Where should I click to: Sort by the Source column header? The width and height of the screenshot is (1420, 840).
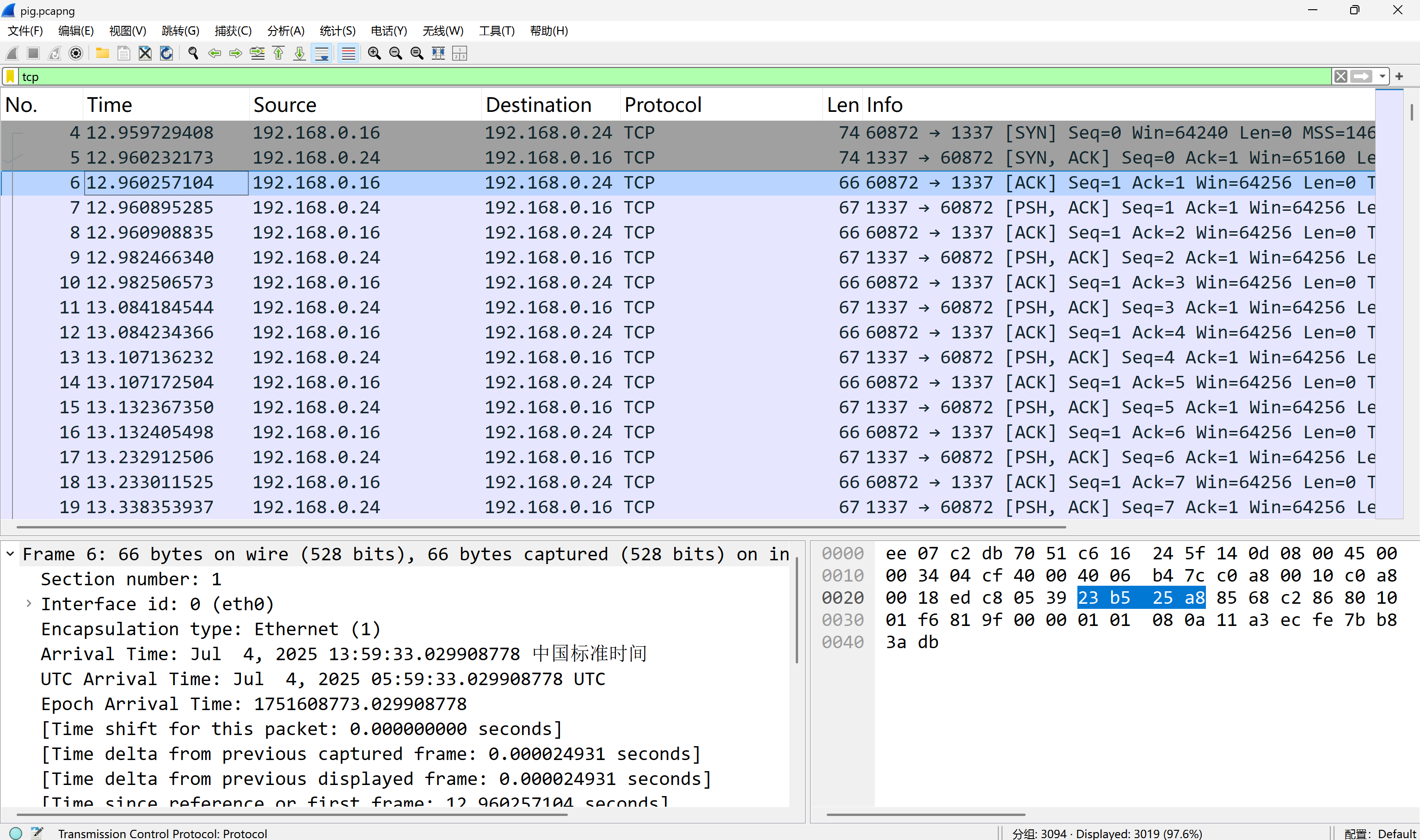pyautogui.click(x=365, y=105)
